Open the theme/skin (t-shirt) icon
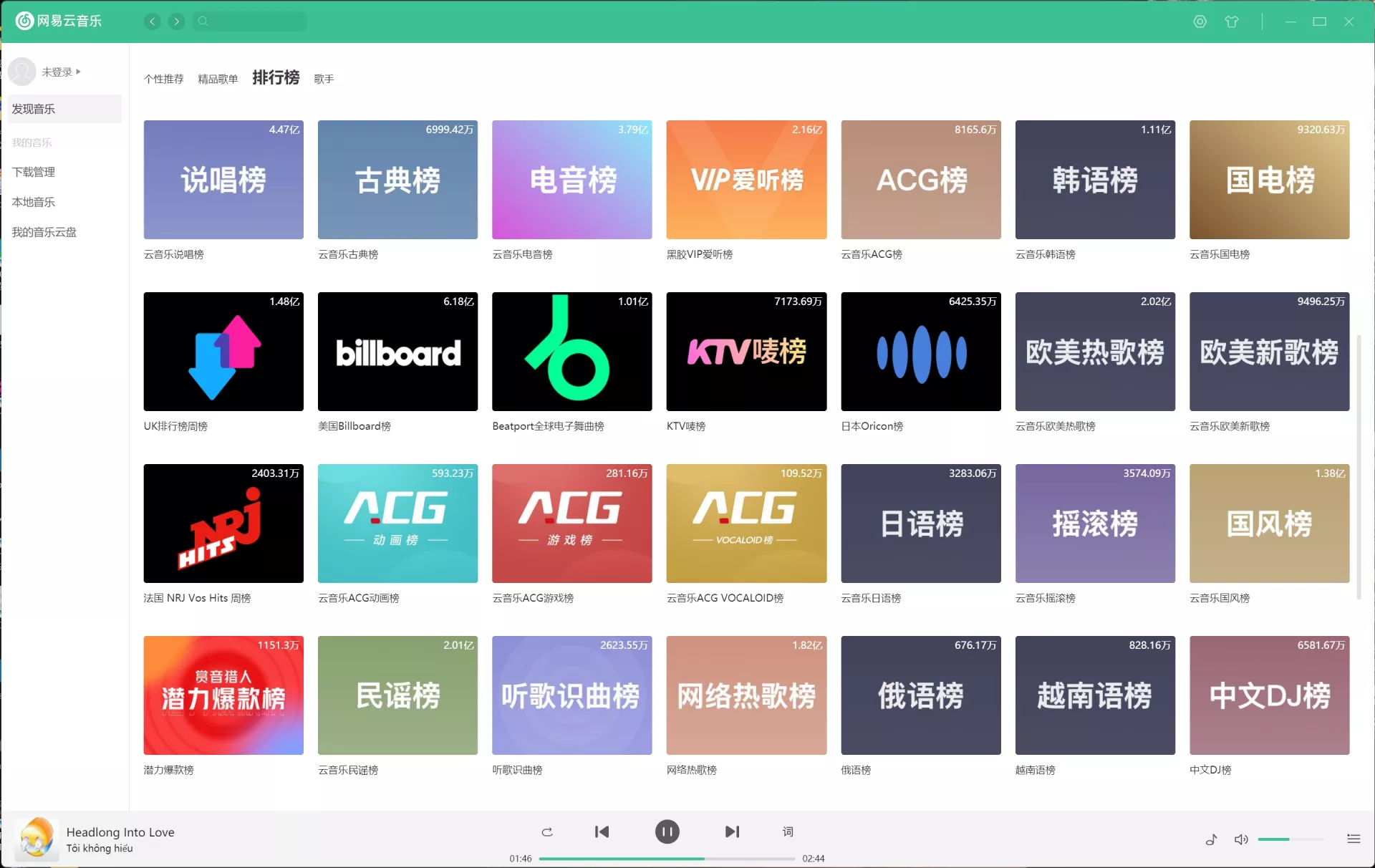Viewport: 1375px width, 868px height. [x=1233, y=21]
